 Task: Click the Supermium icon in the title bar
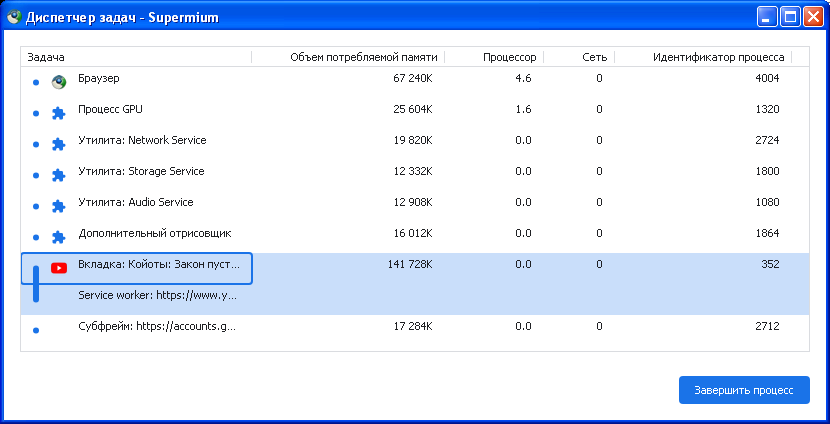[x=14, y=17]
